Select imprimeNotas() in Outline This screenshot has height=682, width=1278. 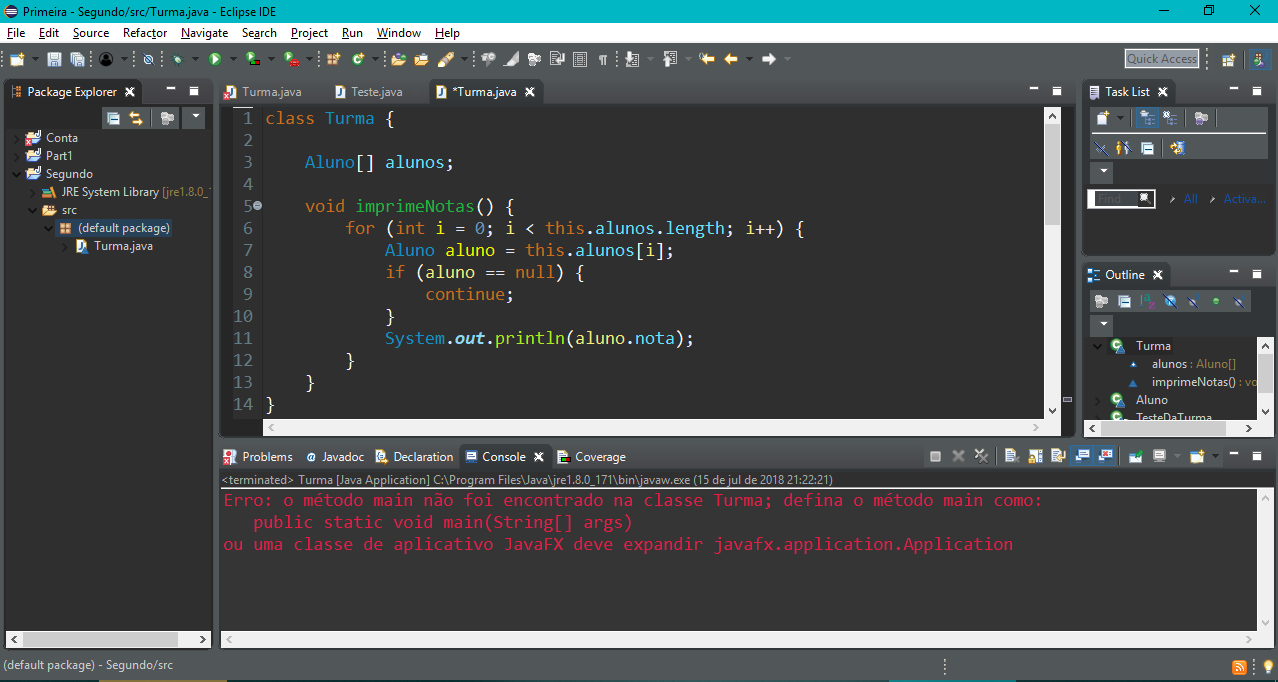click(1192, 382)
